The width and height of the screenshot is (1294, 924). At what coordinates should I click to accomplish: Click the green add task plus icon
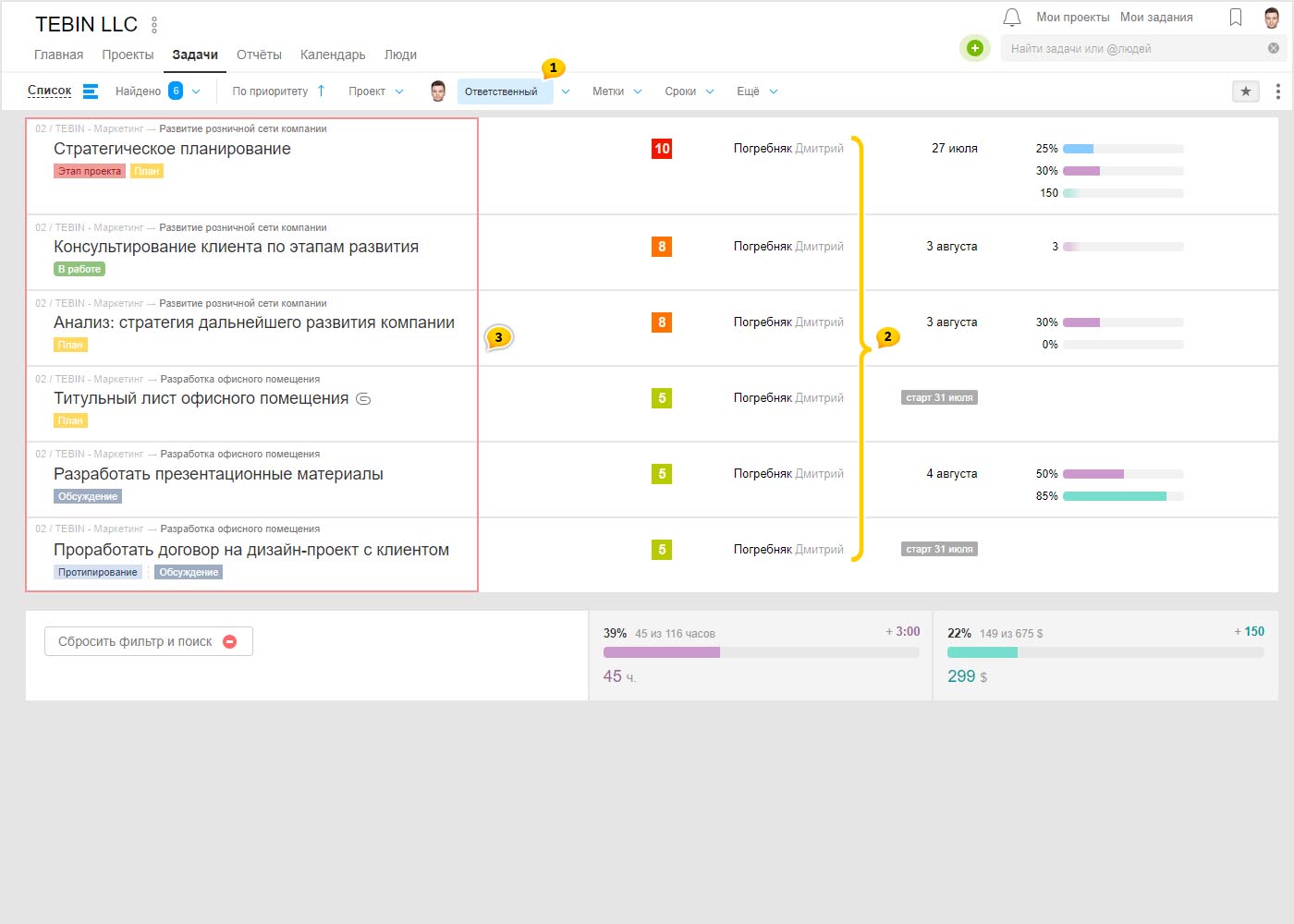pyautogui.click(x=974, y=48)
